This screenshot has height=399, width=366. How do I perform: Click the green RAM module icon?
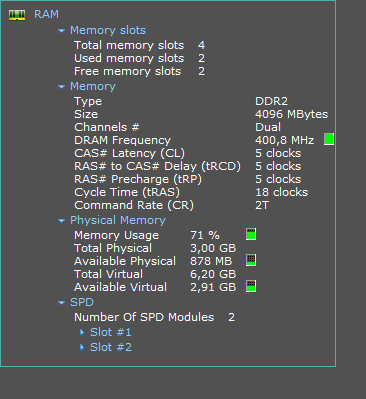[17, 15]
